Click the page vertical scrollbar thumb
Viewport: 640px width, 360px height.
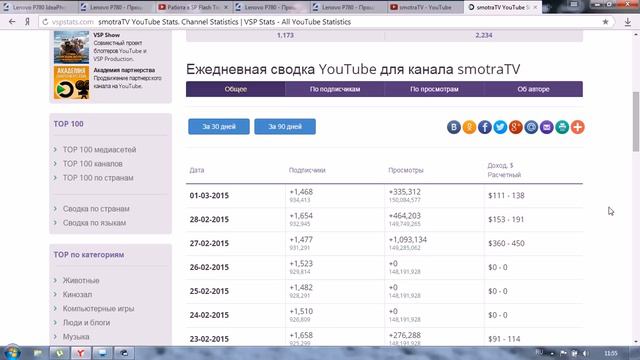coord(636,122)
